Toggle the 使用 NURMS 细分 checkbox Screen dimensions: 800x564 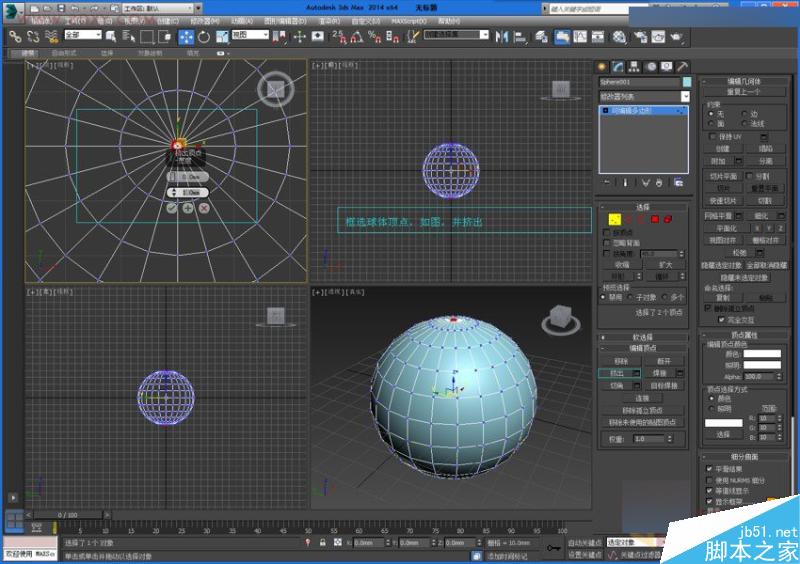click(x=709, y=481)
